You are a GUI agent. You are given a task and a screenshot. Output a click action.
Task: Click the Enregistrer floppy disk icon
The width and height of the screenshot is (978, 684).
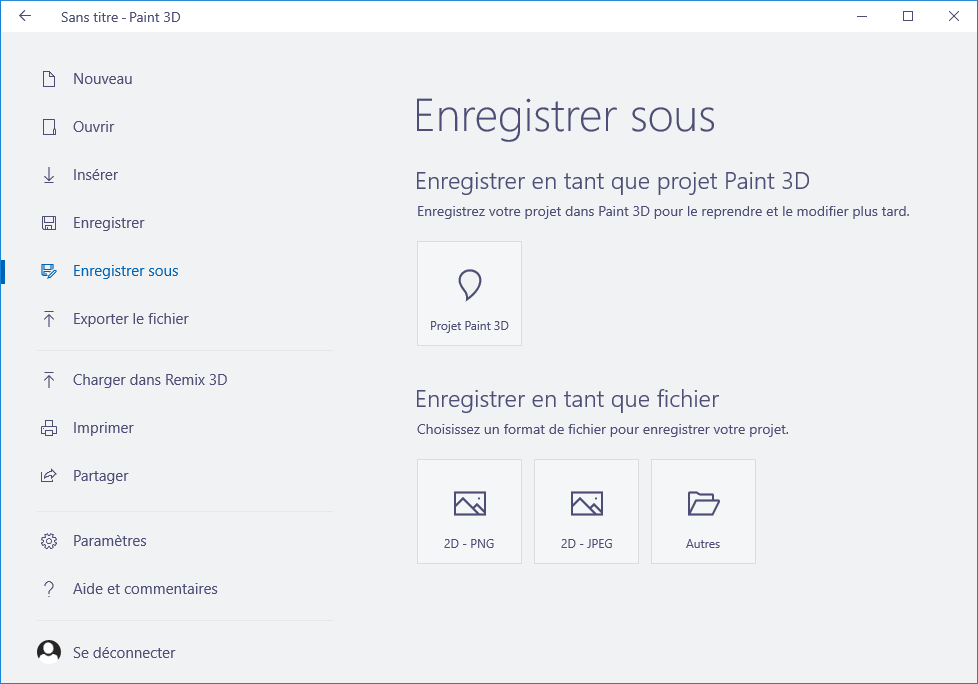49,223
